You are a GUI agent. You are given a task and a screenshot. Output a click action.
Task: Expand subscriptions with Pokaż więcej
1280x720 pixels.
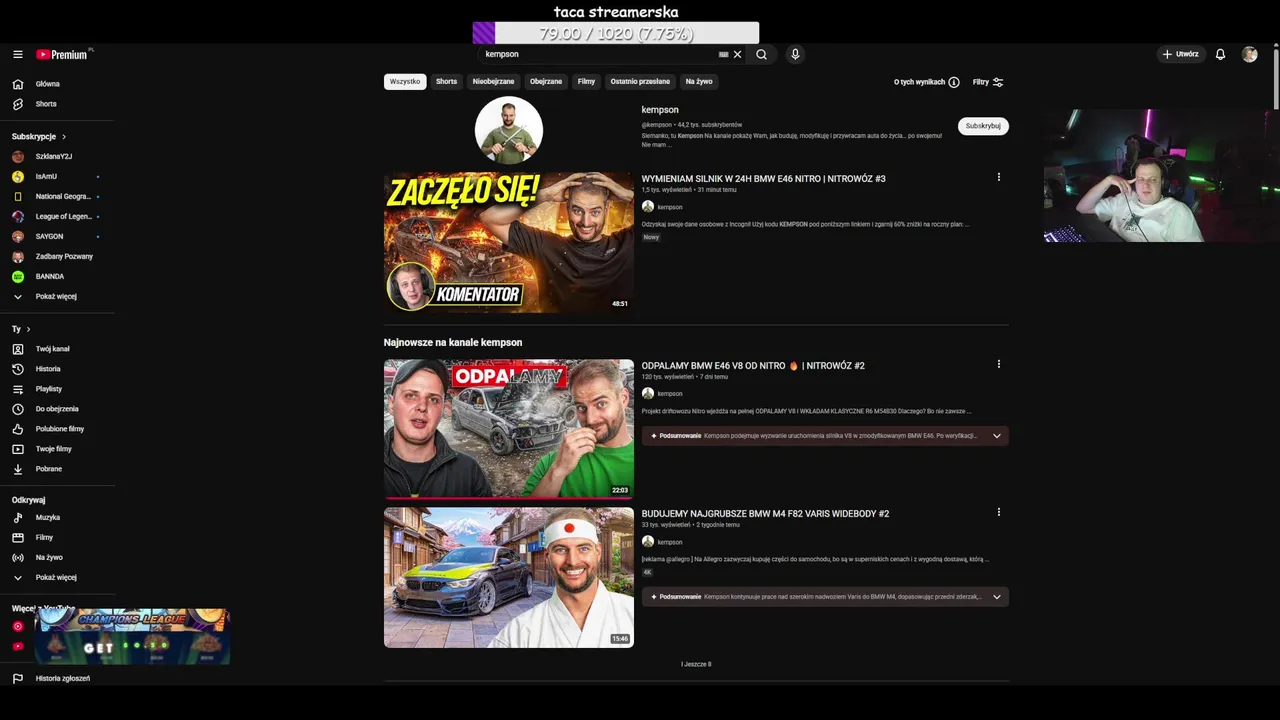point(57,296)
